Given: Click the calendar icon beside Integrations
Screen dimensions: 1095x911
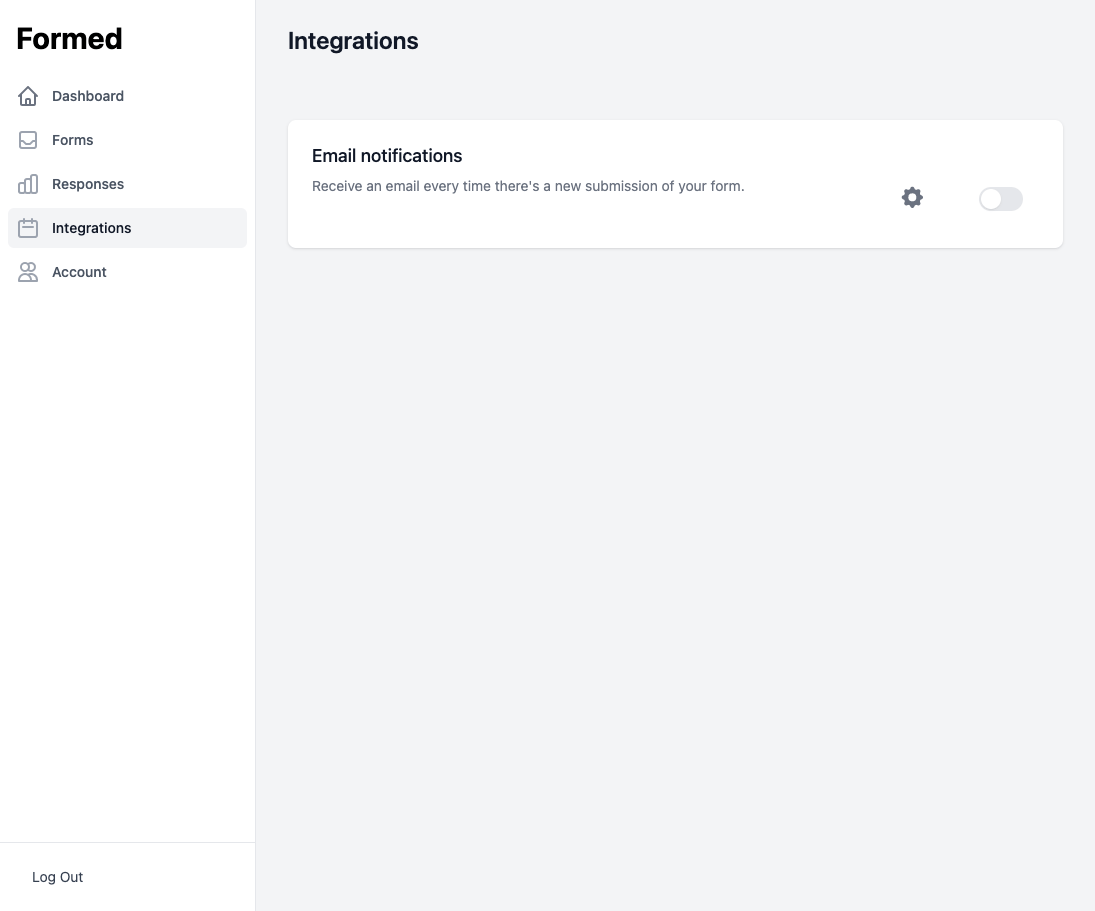Looking at the screenshot, I should click(28, 228).
